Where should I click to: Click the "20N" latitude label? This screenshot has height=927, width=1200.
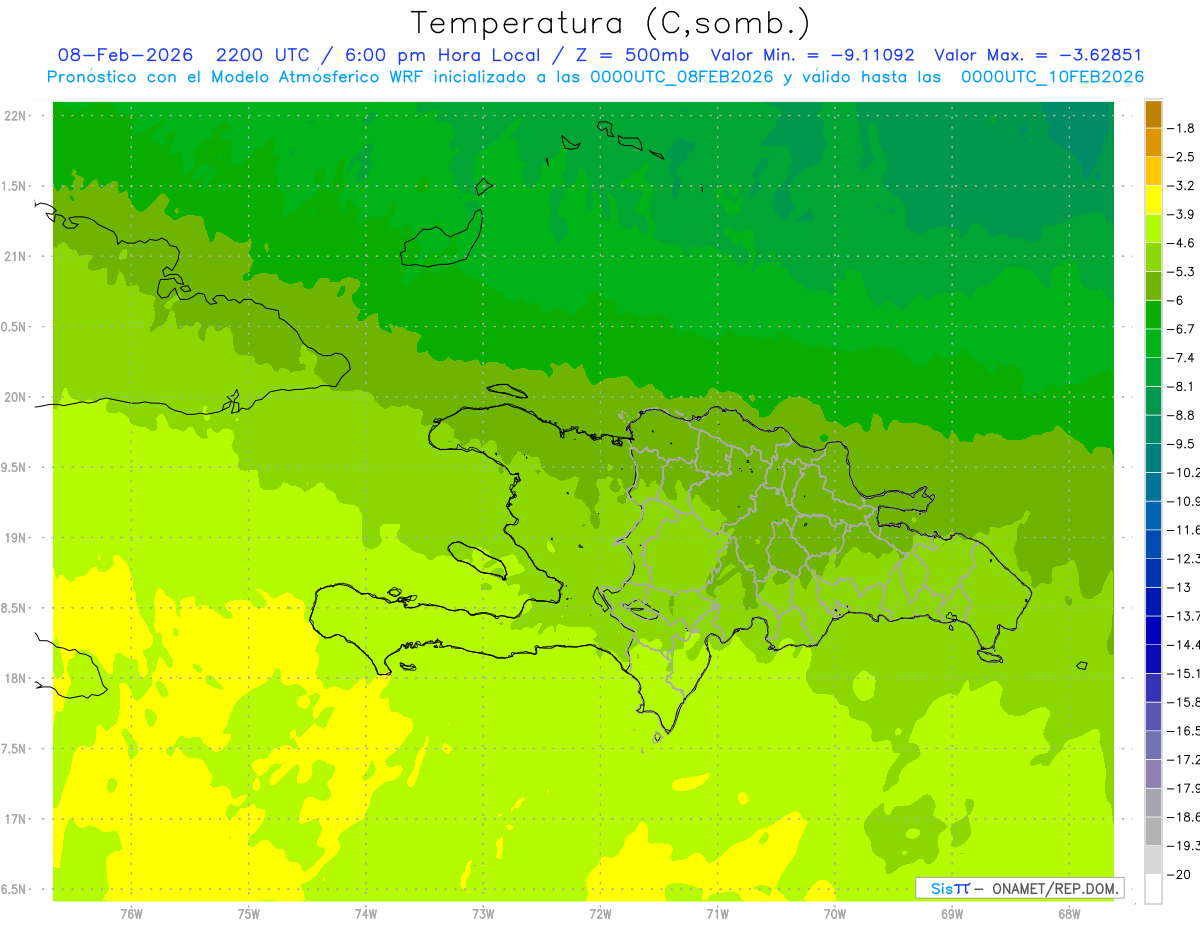pyautogui.click(x=15, y=397)
